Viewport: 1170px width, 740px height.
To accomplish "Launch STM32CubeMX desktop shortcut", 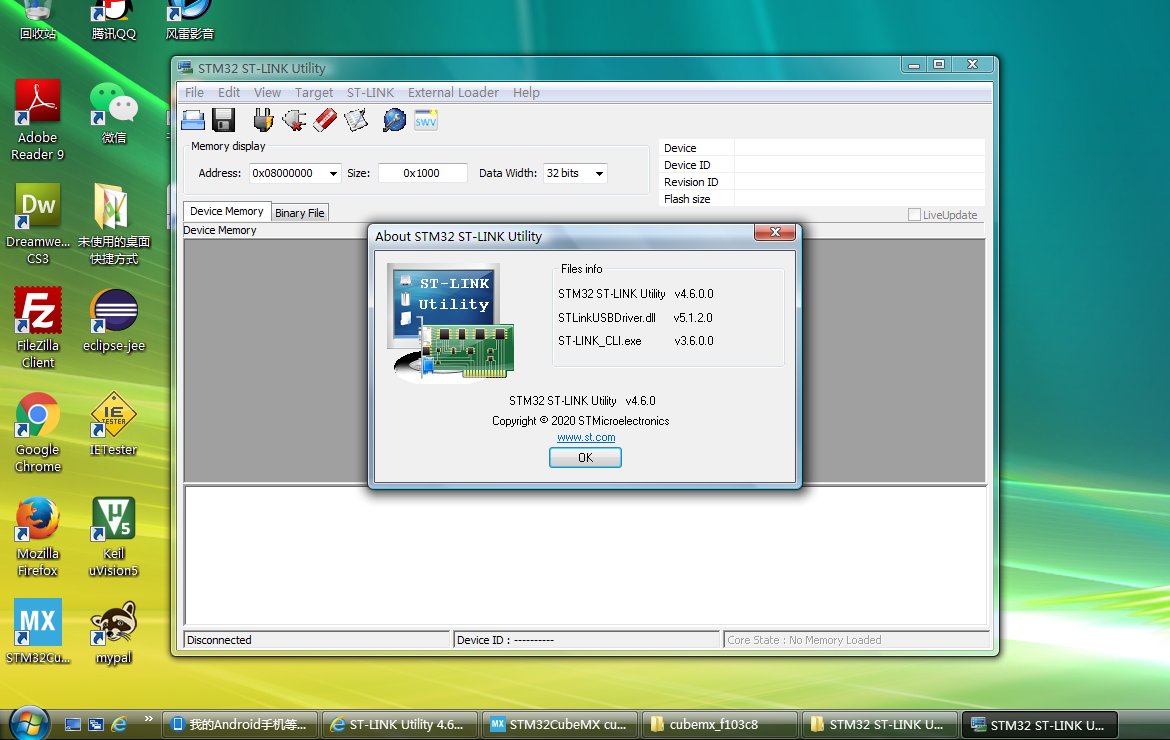I will [38, 631].
